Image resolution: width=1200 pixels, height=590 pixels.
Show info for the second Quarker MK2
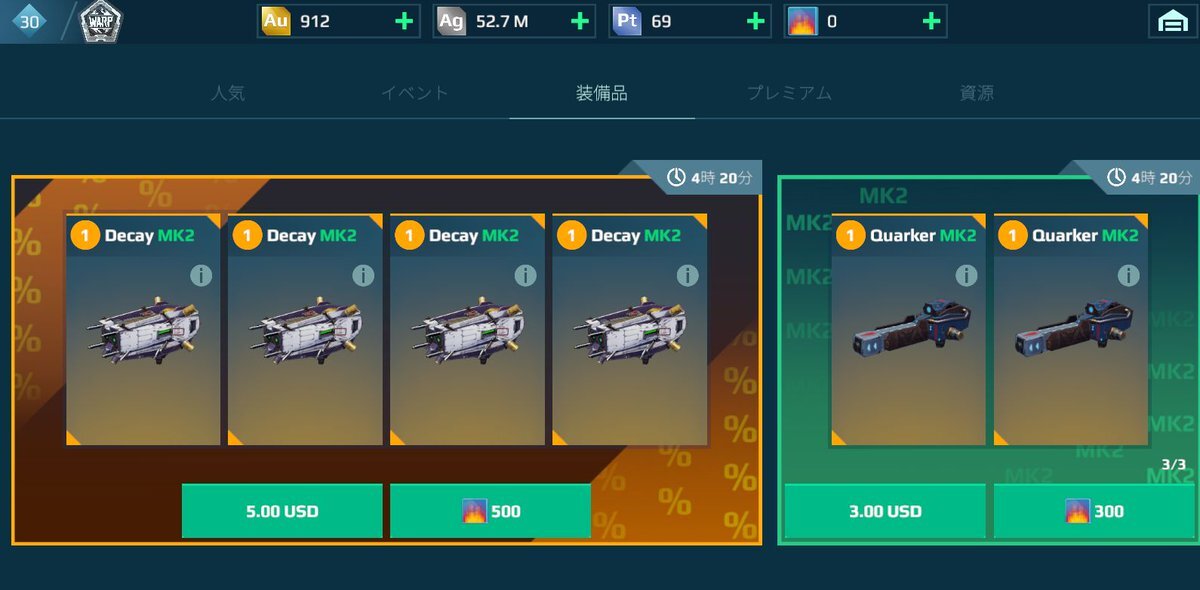click(x=1128, y=275)
